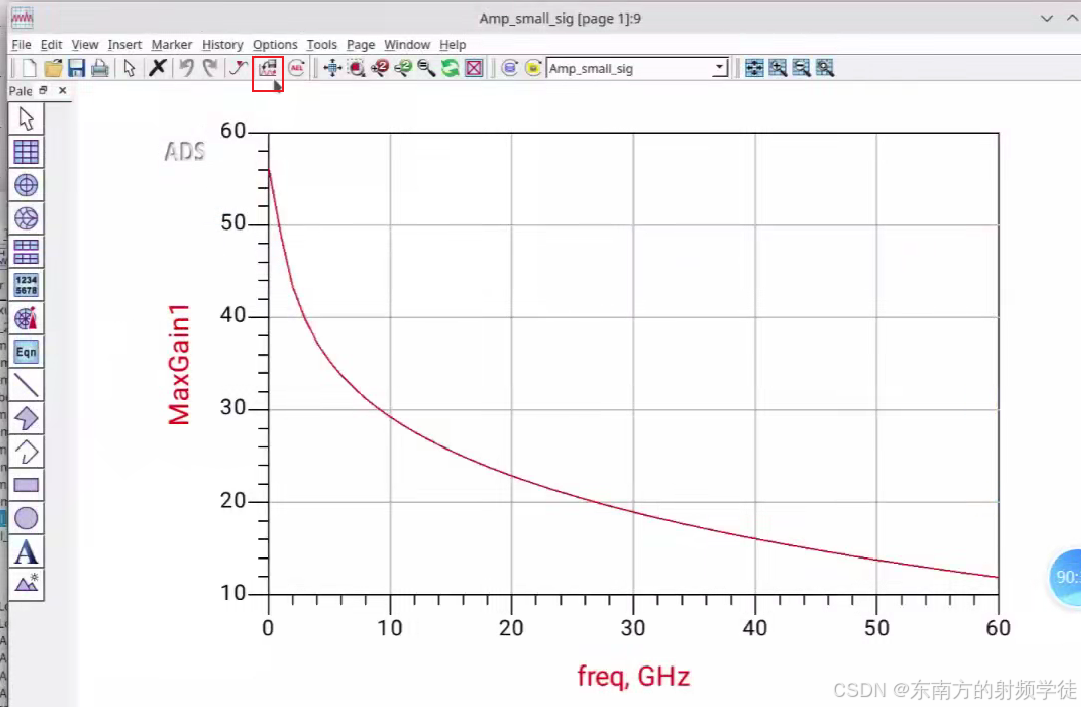
Task: Zoom to a selected area icon
Action: point(356,68)
